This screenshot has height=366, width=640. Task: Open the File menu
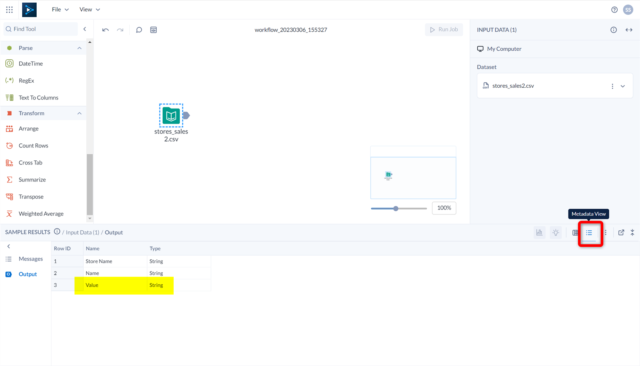pyautogui.click(x=60, y=9)
